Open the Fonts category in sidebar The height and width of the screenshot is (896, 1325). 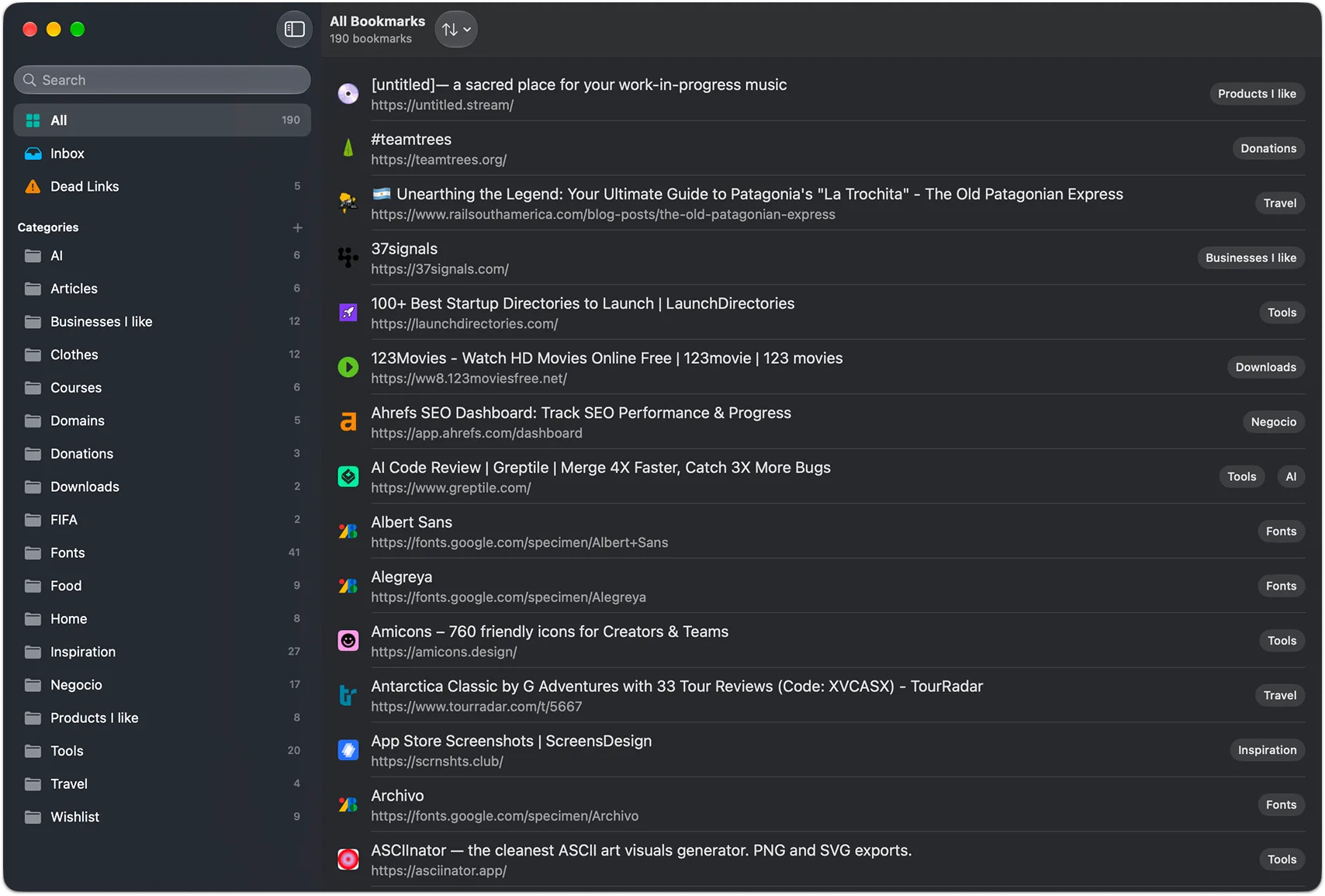point(162,553)
